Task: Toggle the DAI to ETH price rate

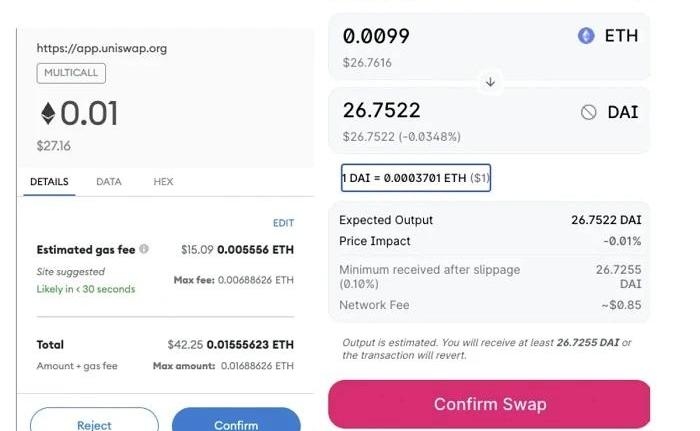Action: point(416,178)
